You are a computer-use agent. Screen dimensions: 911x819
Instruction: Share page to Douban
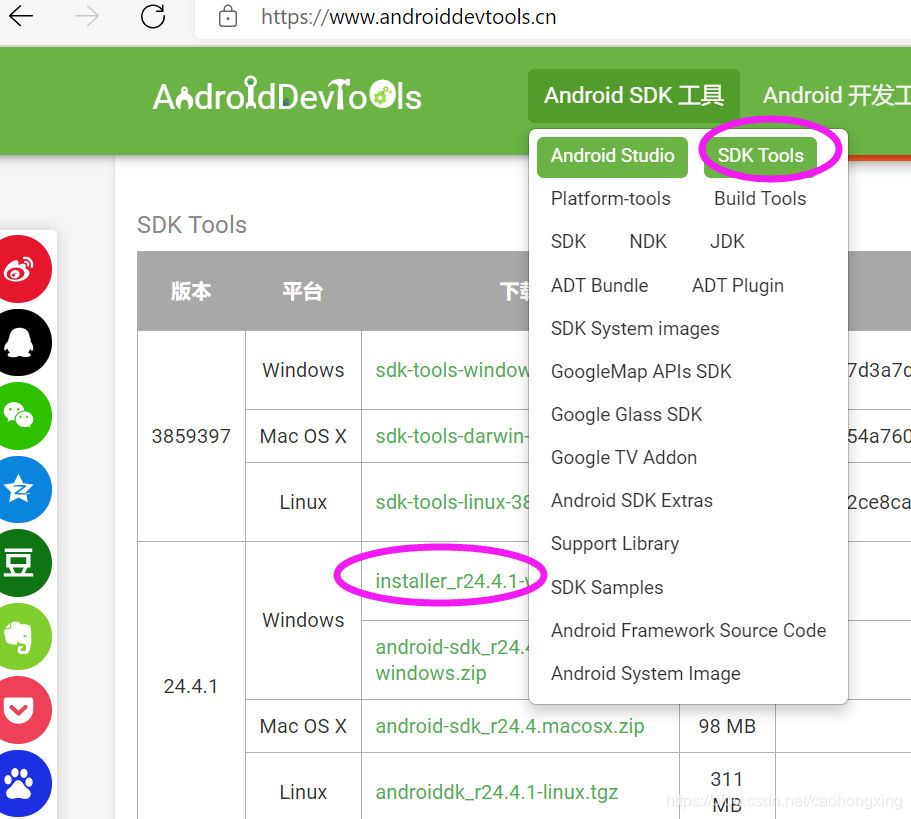point(19,563)
